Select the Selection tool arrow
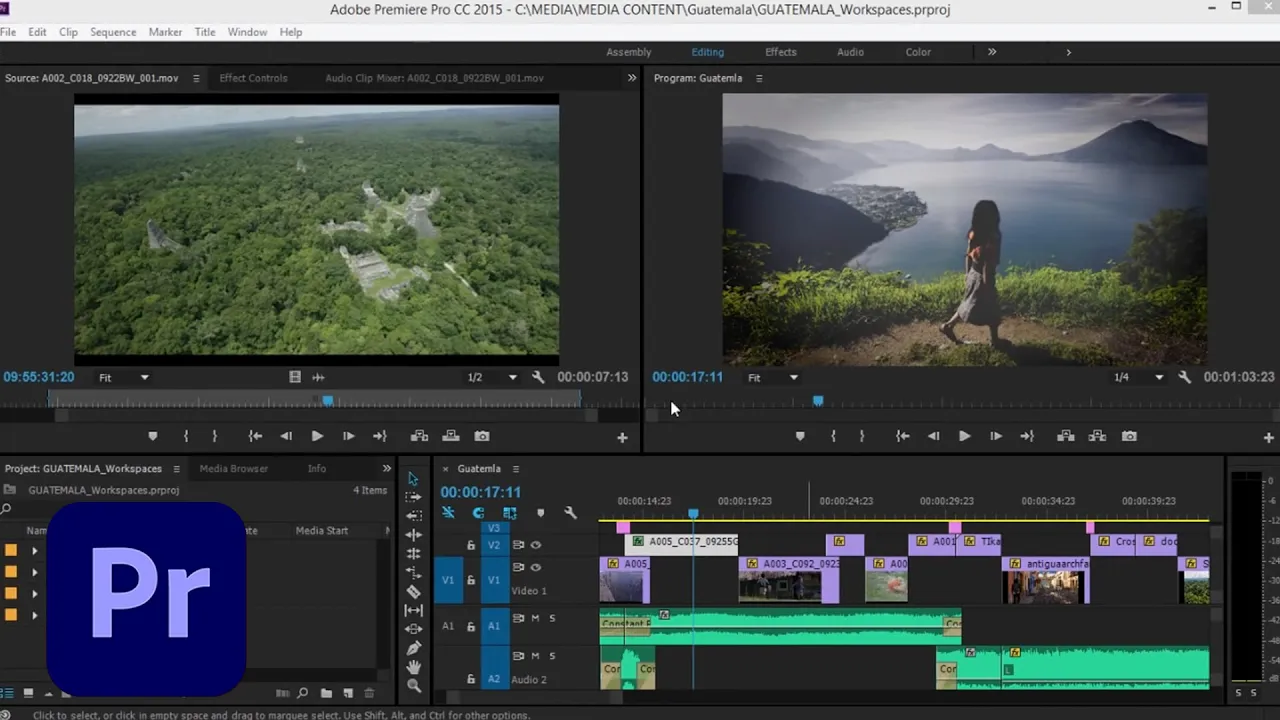 click(x=414, y=478)
